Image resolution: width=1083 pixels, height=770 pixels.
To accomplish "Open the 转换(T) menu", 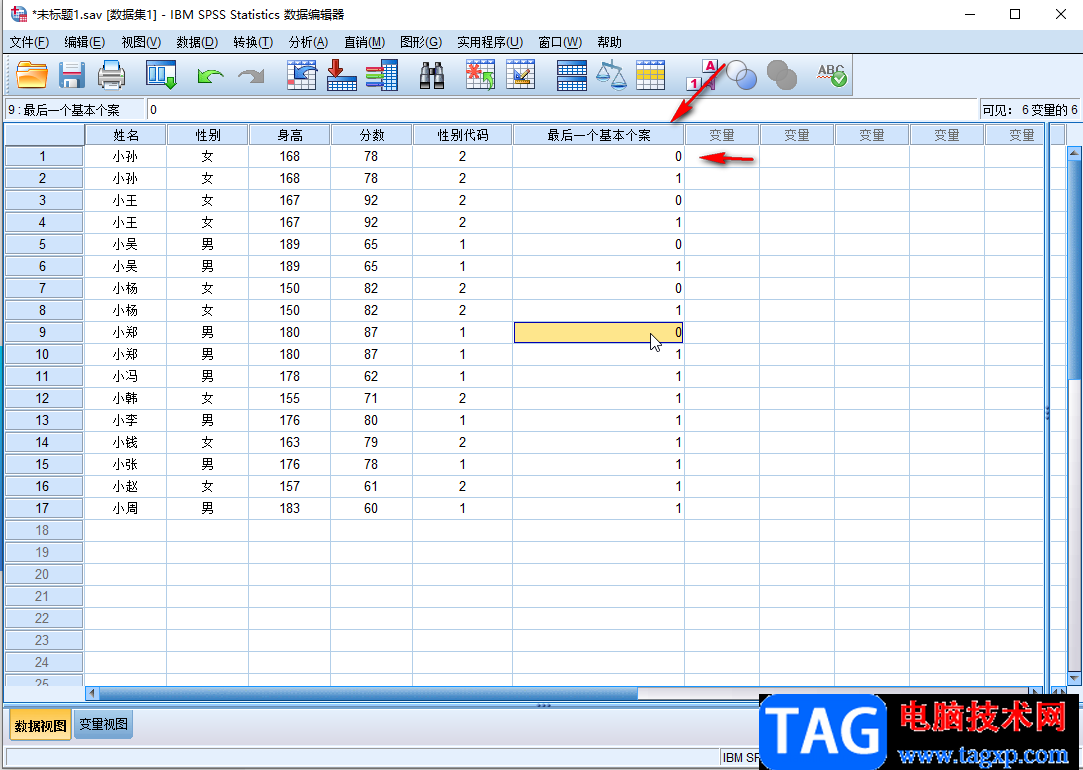I will pyautogui.click(x=253, y=42).
